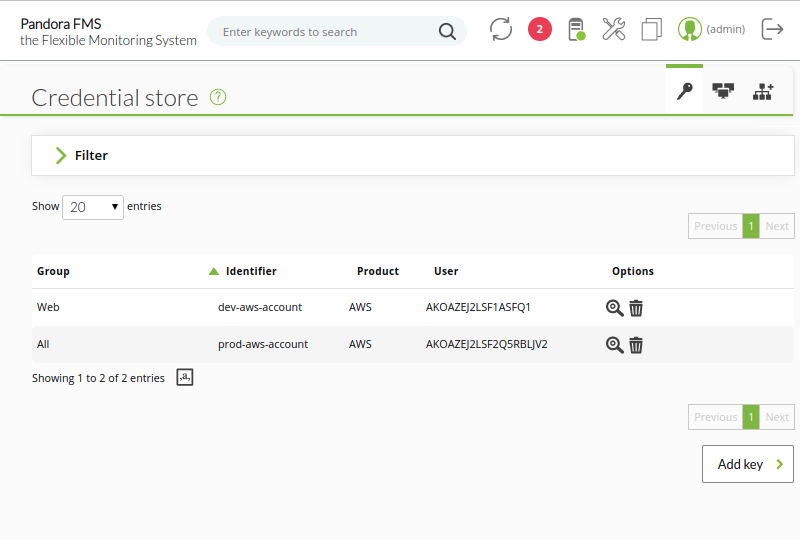Click the Add key button

click(747, 464)
